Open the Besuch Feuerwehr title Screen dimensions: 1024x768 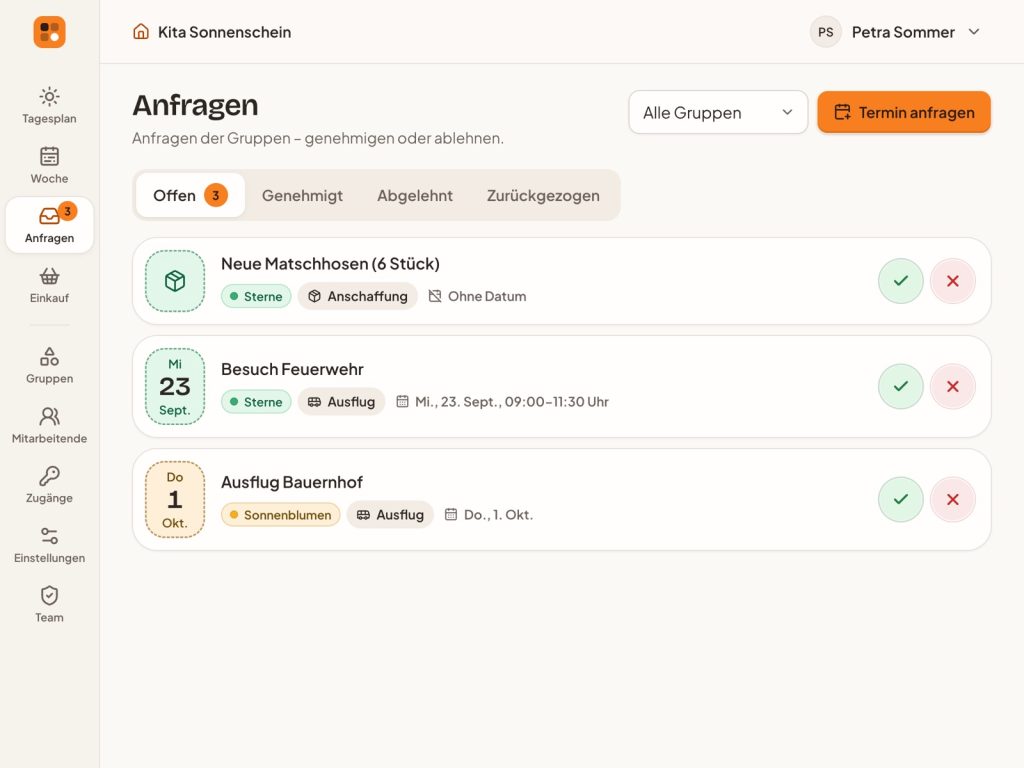pyautogui.click(x=292, y=369)
